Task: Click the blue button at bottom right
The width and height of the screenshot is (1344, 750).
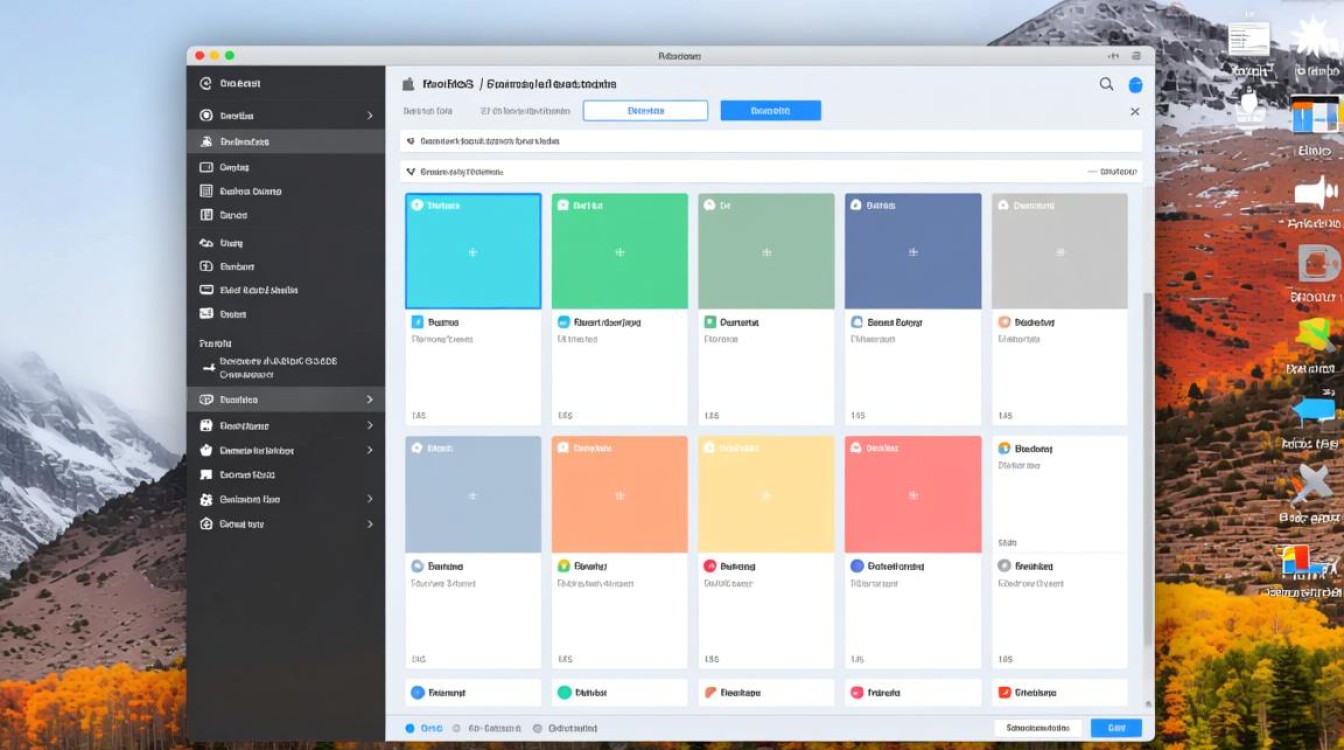Action: coord(1115,728)
